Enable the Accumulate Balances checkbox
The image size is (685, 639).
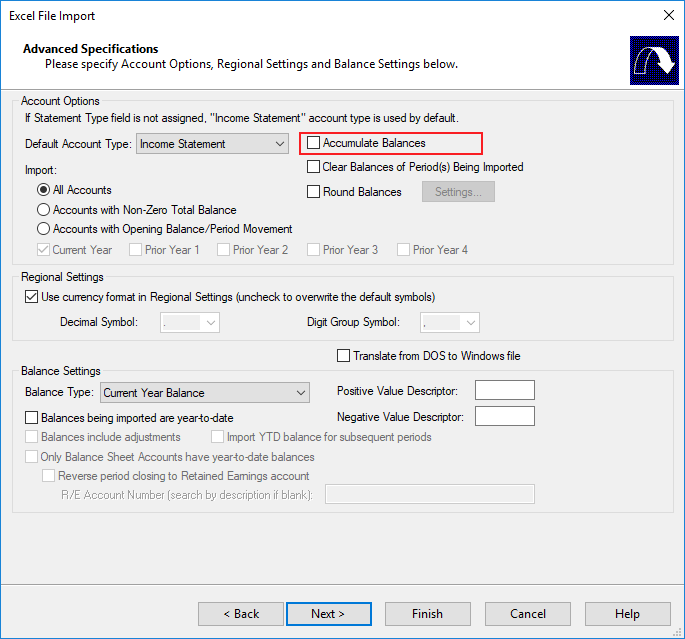point(313,143)
